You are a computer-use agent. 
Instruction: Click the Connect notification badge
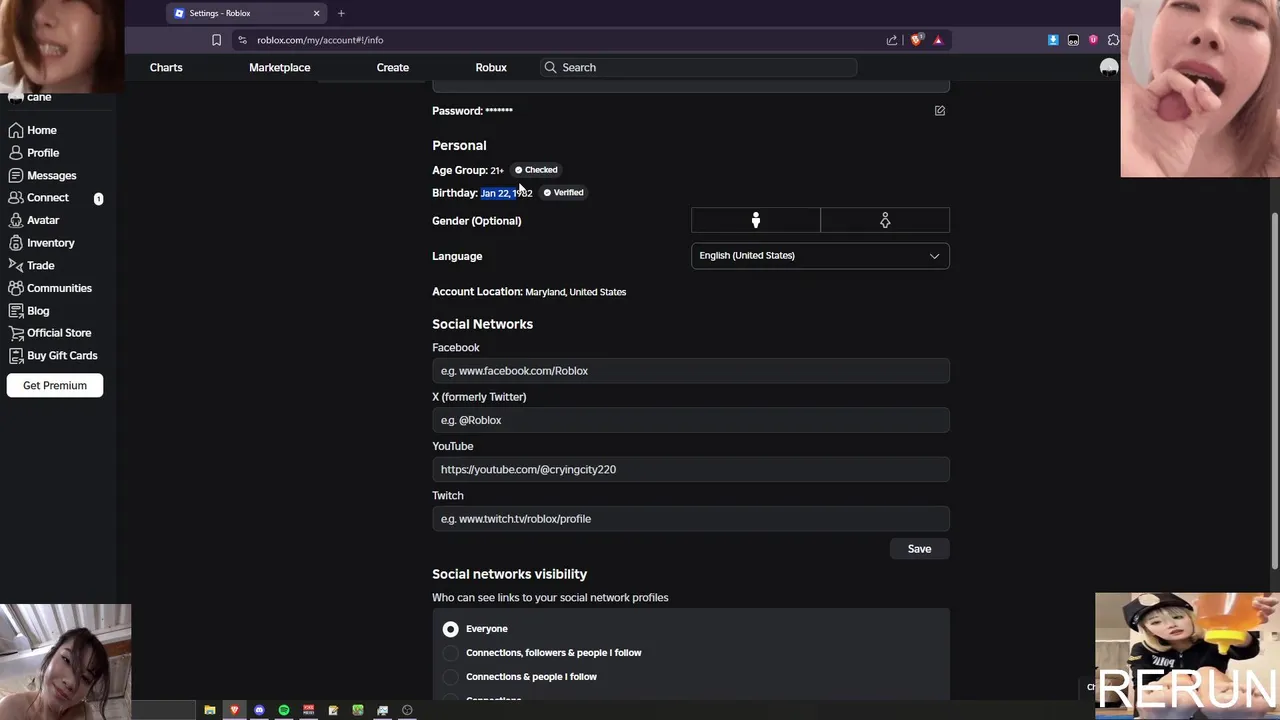98,199
